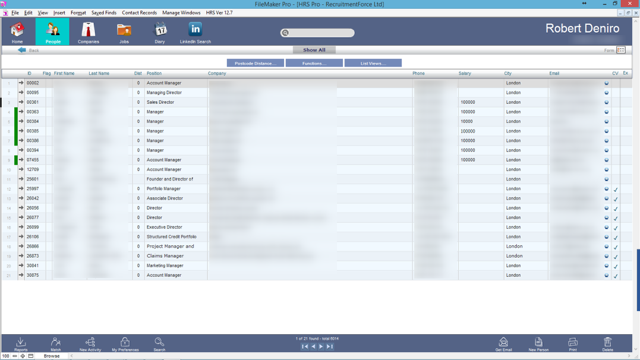640x360 pixels.
Task: Click the Search magnifier icon in bottom bar
Action: 159,342
